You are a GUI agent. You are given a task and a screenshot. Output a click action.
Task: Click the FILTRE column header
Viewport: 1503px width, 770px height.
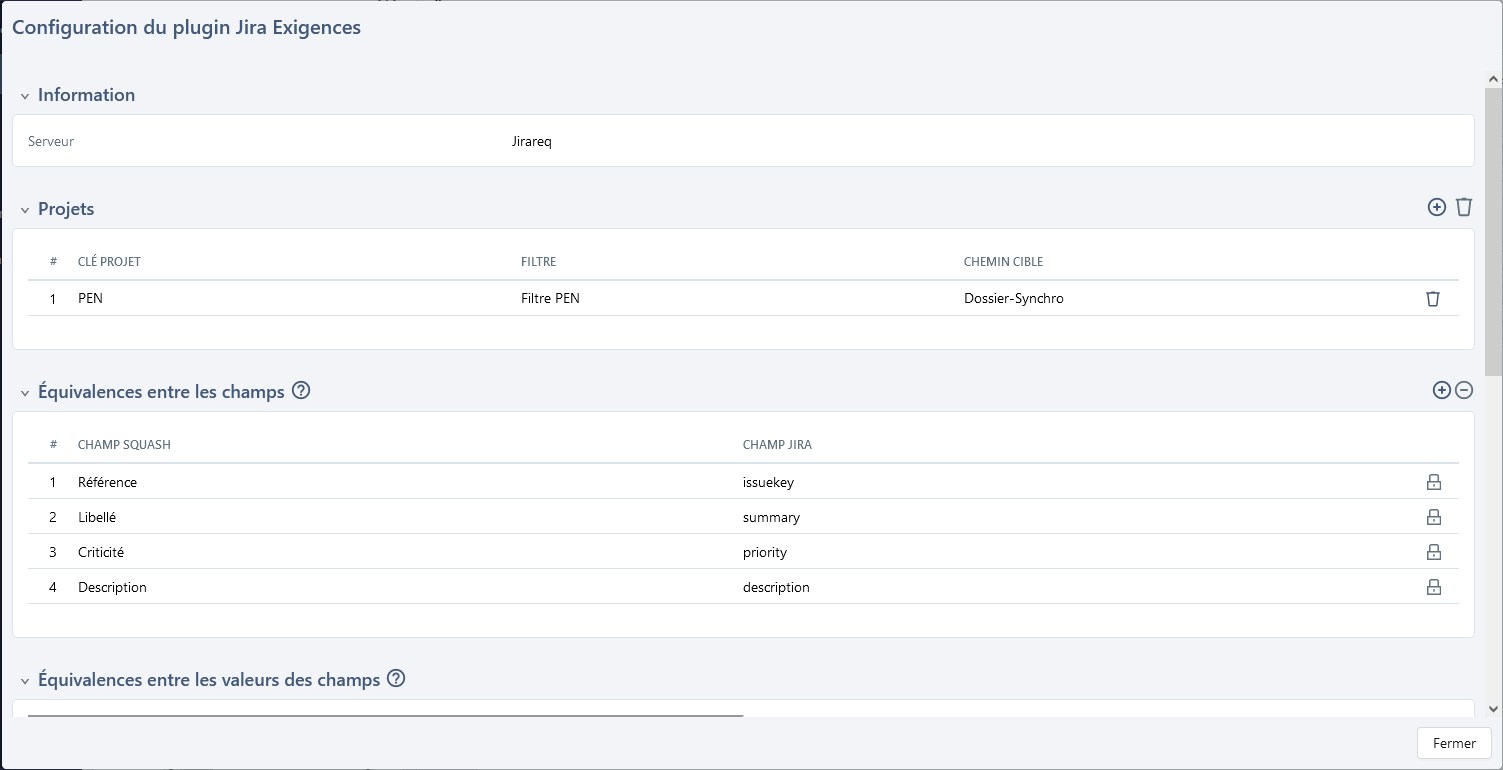point(538,262)
